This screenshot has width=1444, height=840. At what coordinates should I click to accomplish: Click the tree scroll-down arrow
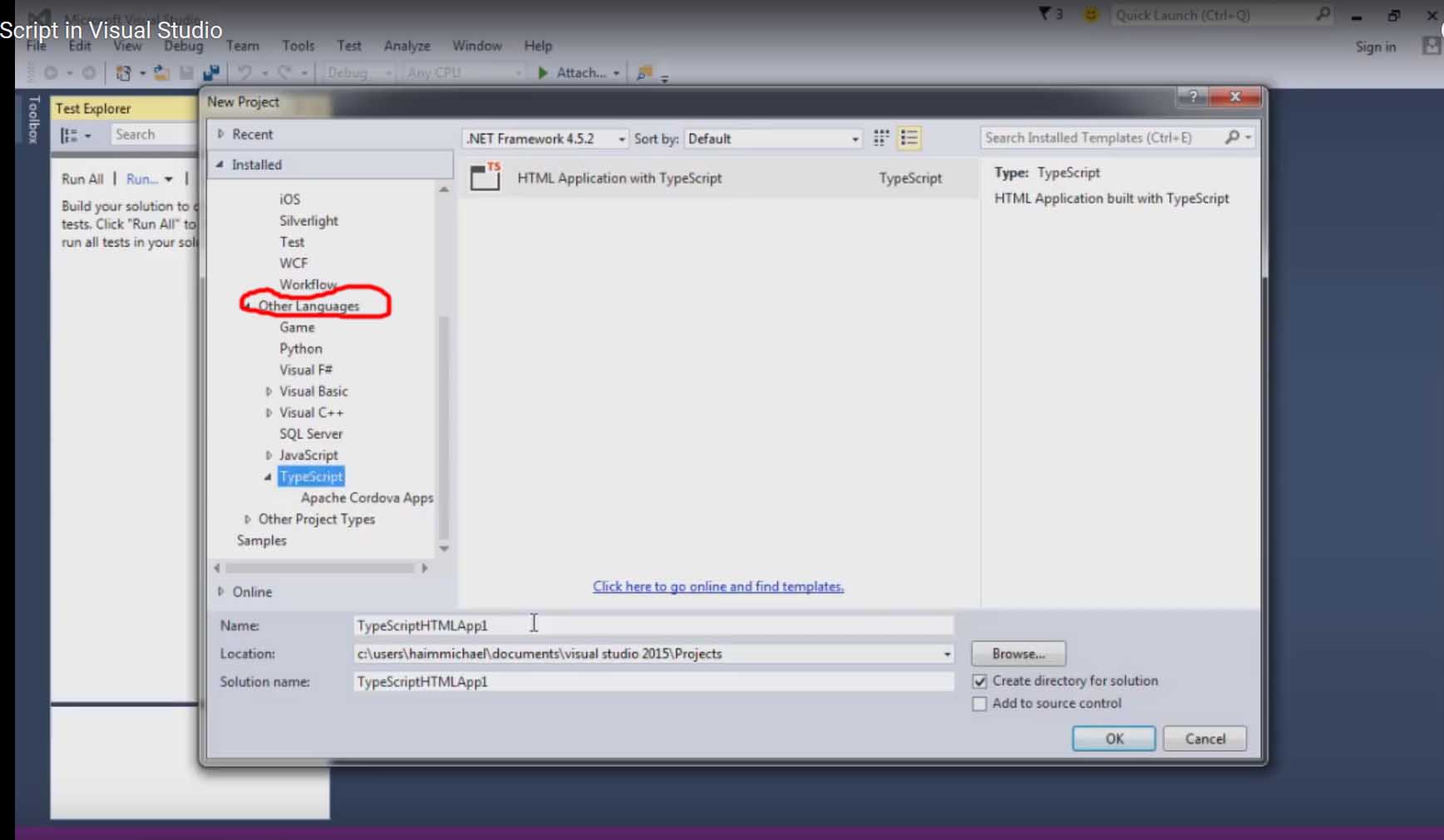[x=444, y=548]
